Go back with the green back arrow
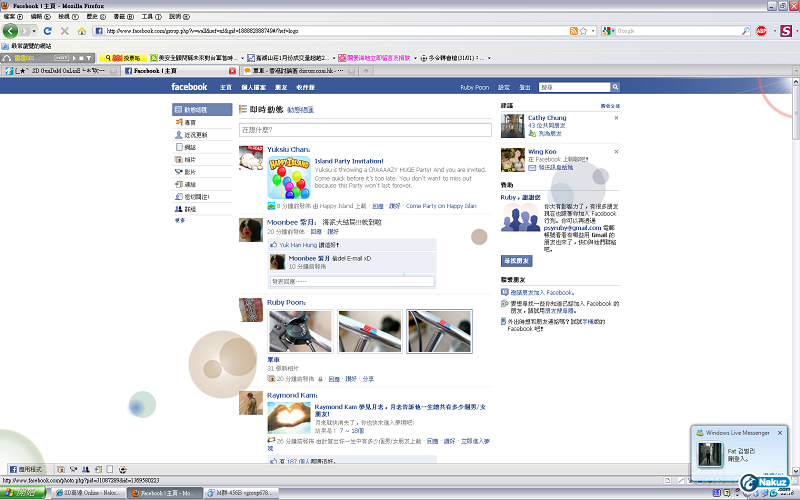 coord(10,31)
